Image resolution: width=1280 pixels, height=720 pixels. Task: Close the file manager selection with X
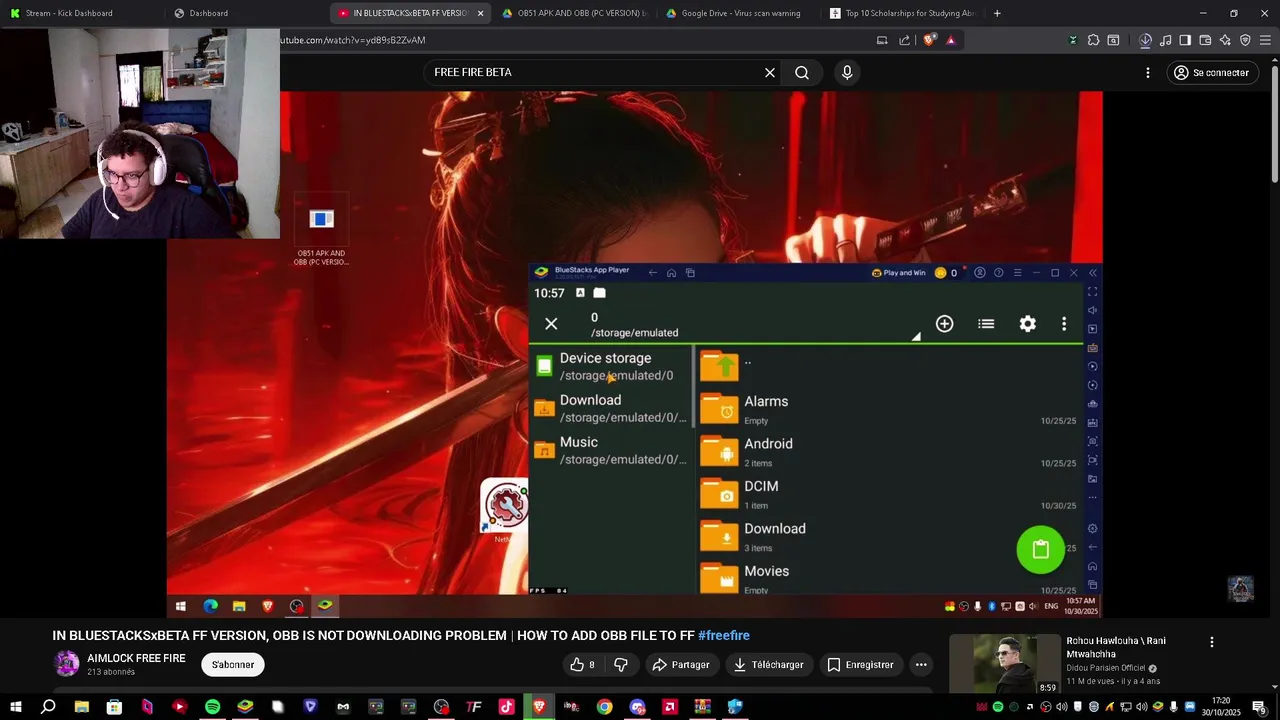[x=551, y=324]
